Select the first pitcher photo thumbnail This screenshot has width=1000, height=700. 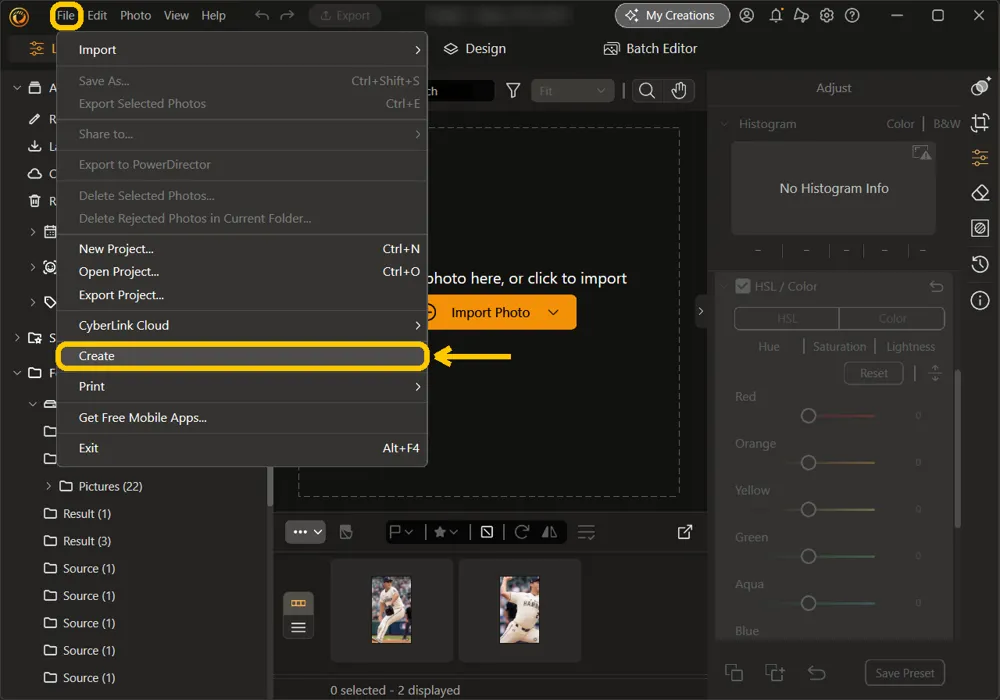[x=391, y=609]
